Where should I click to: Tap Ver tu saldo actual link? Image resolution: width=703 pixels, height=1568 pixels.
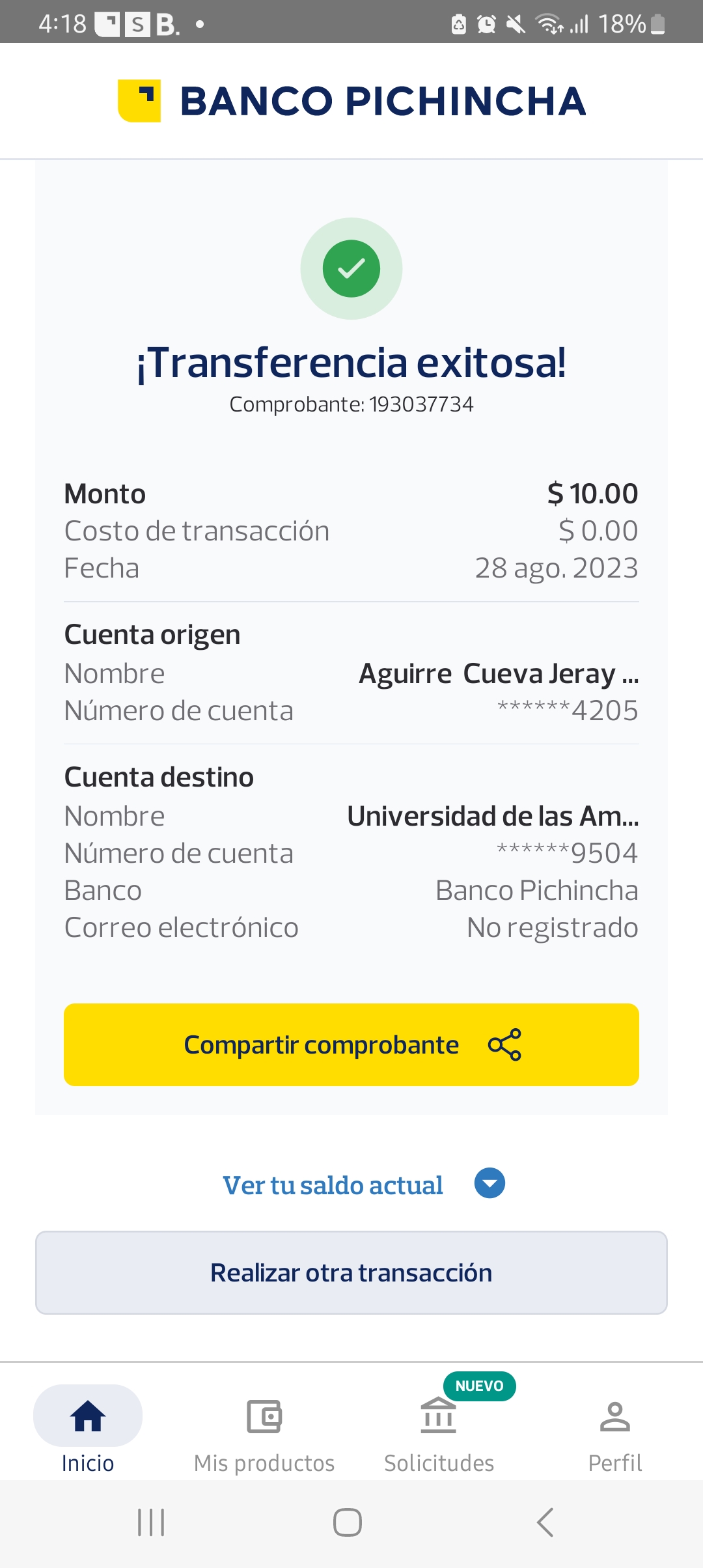333,1185
